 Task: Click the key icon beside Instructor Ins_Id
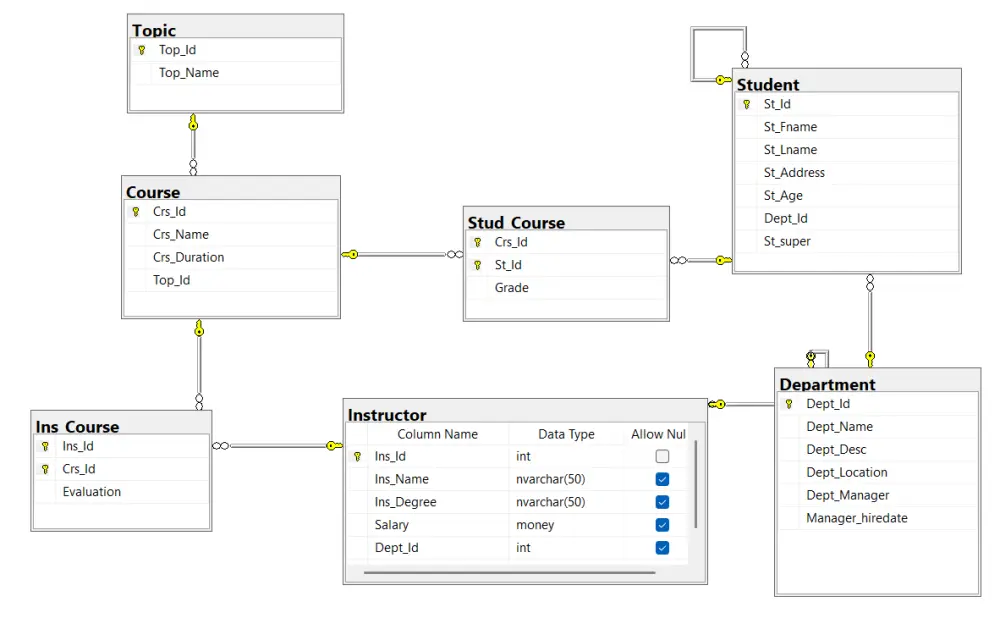(x=357, y=456)
